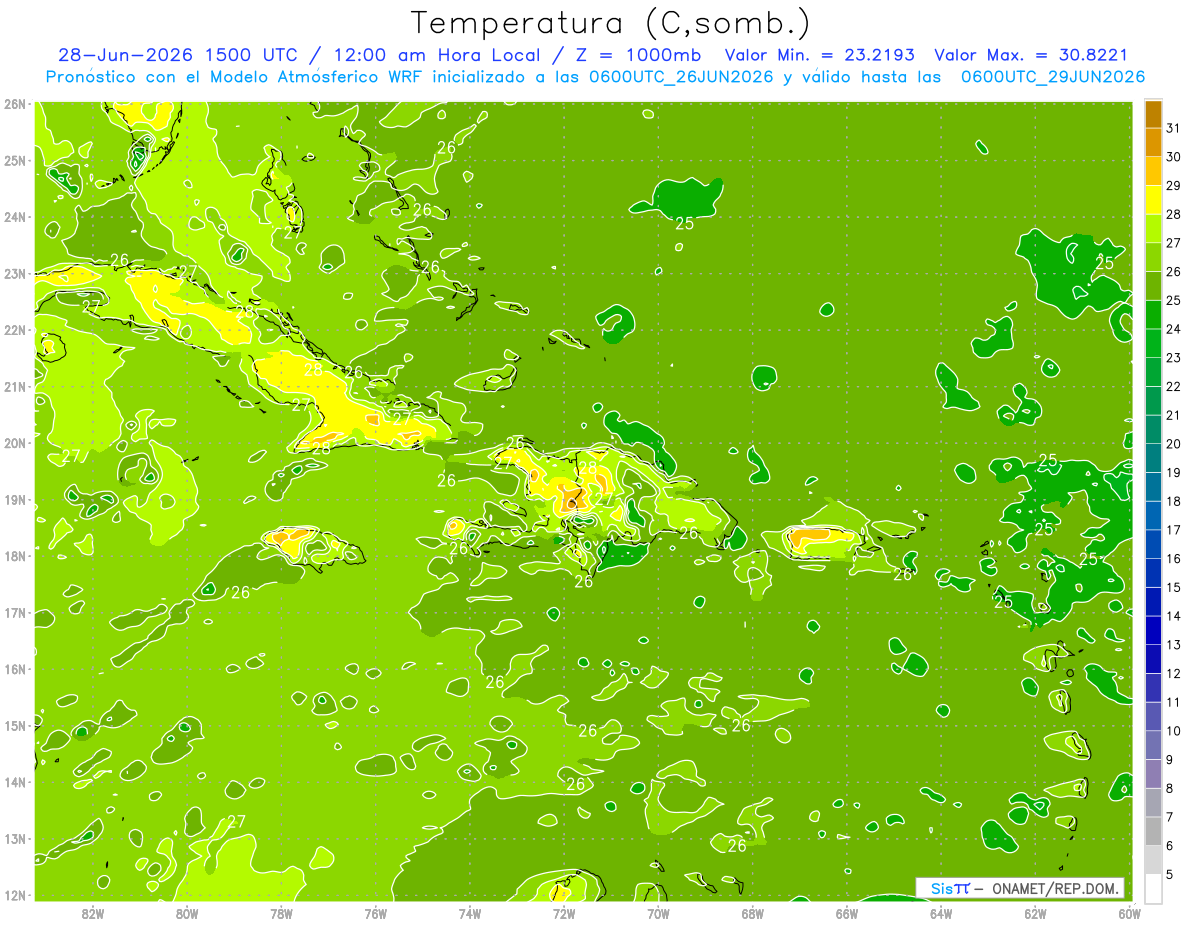1200x927 pixels.
Task: Click the gray legend swatch between 6 and 7
Action: tap(1153, 831)
